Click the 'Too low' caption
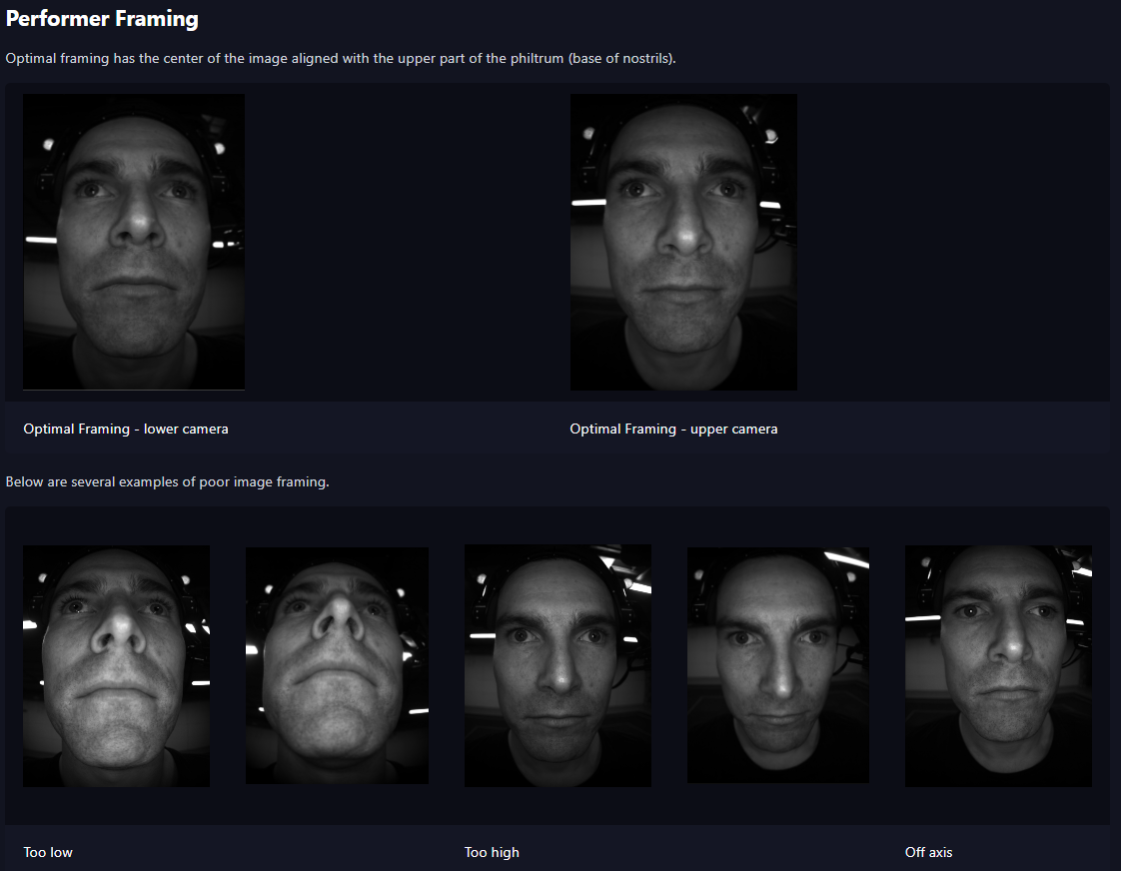Viewport: 1121px width, 871px height. pyautogui.click(x=48, y=852)
